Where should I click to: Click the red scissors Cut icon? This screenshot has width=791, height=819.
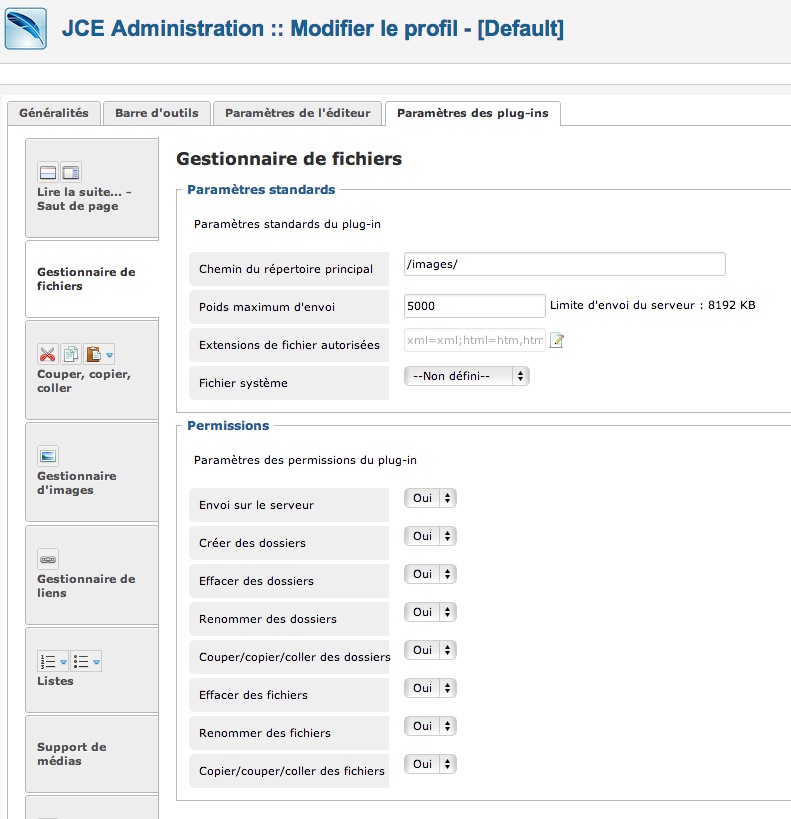pyautogui.click(x=48, y=355)
